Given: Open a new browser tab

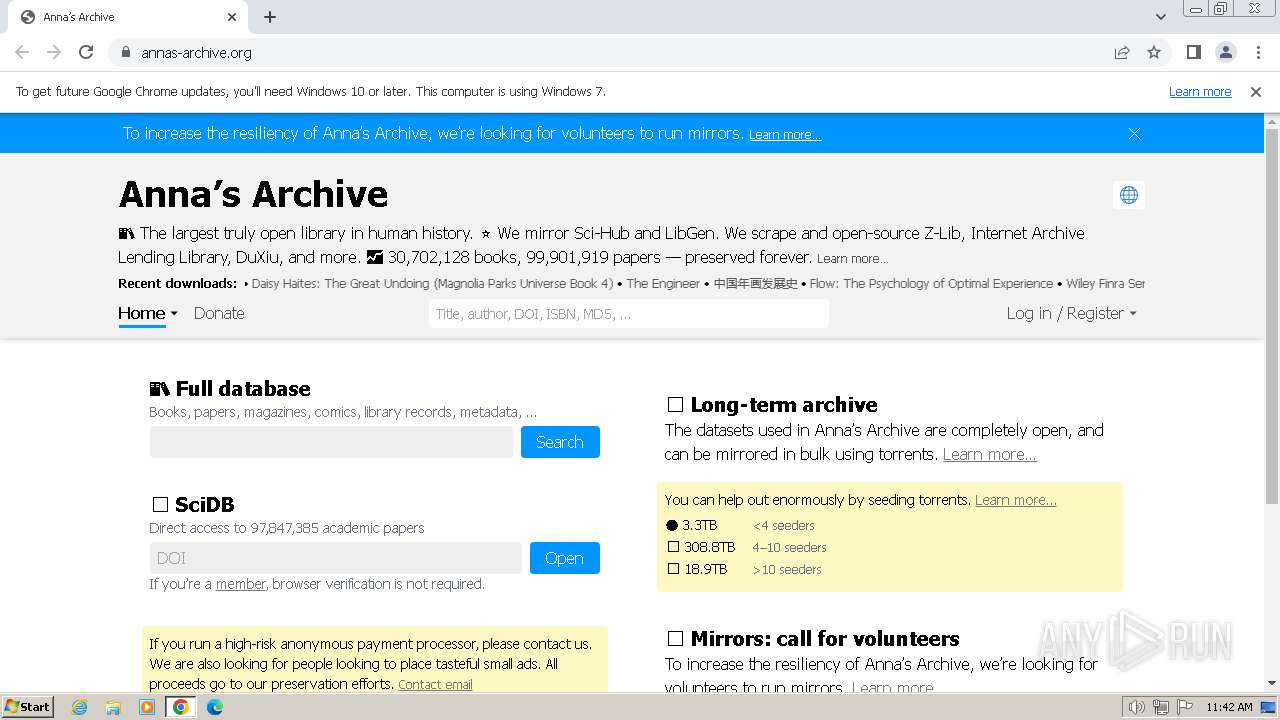Looking at the screenshot, I should tap(270, 17).
